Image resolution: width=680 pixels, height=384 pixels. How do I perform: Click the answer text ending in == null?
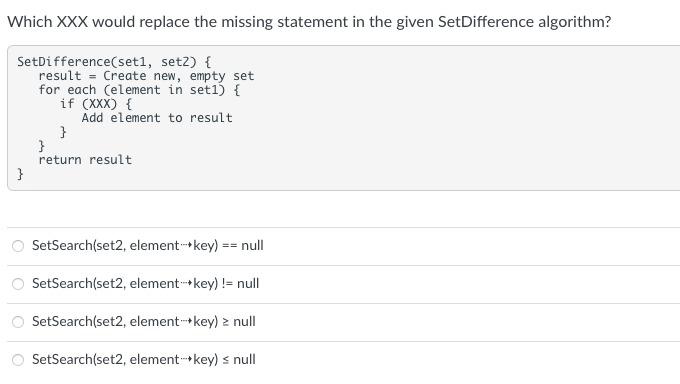pos(147,246)
